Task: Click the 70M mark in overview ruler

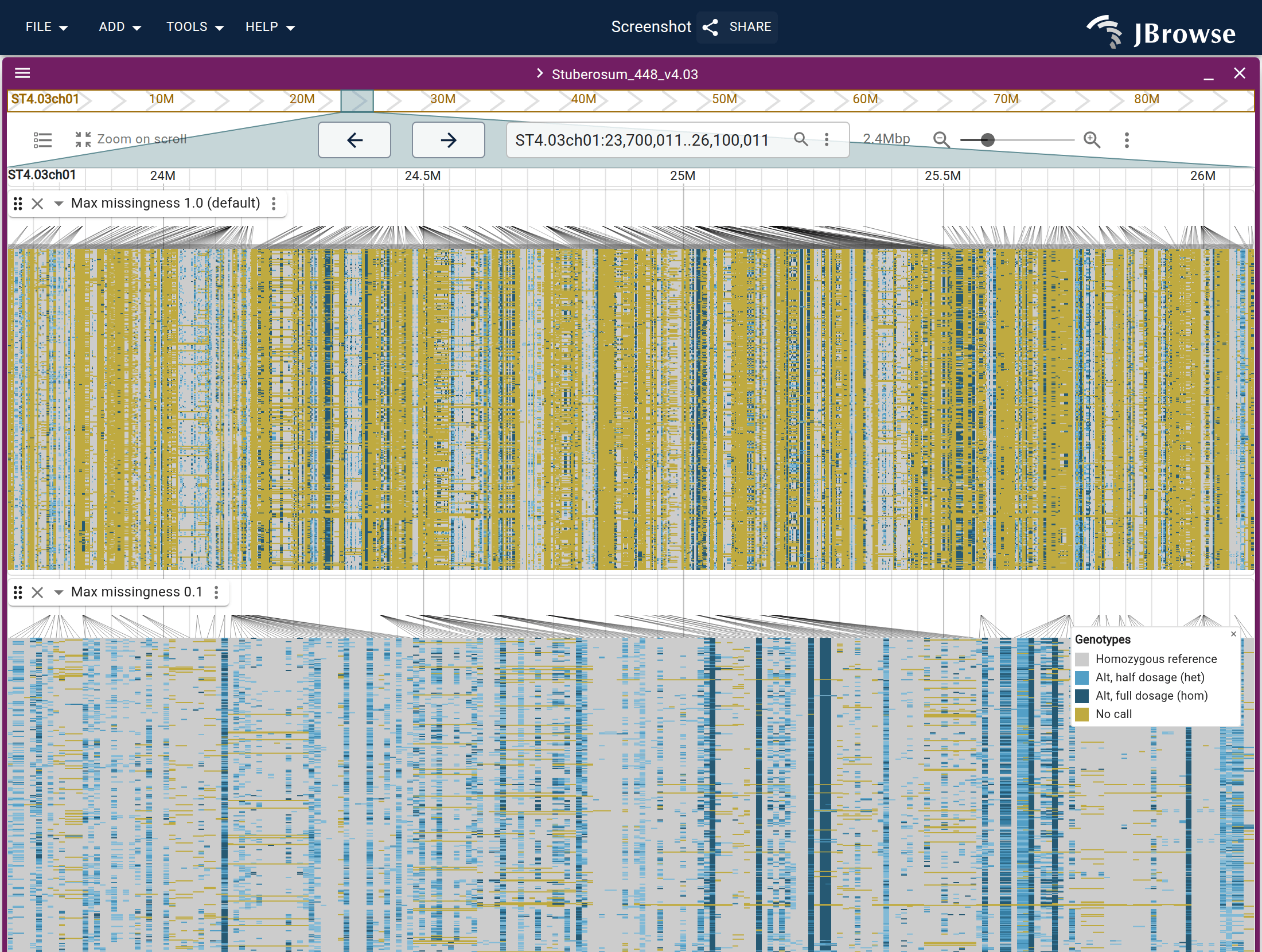Action: [x=1006, y=99]
